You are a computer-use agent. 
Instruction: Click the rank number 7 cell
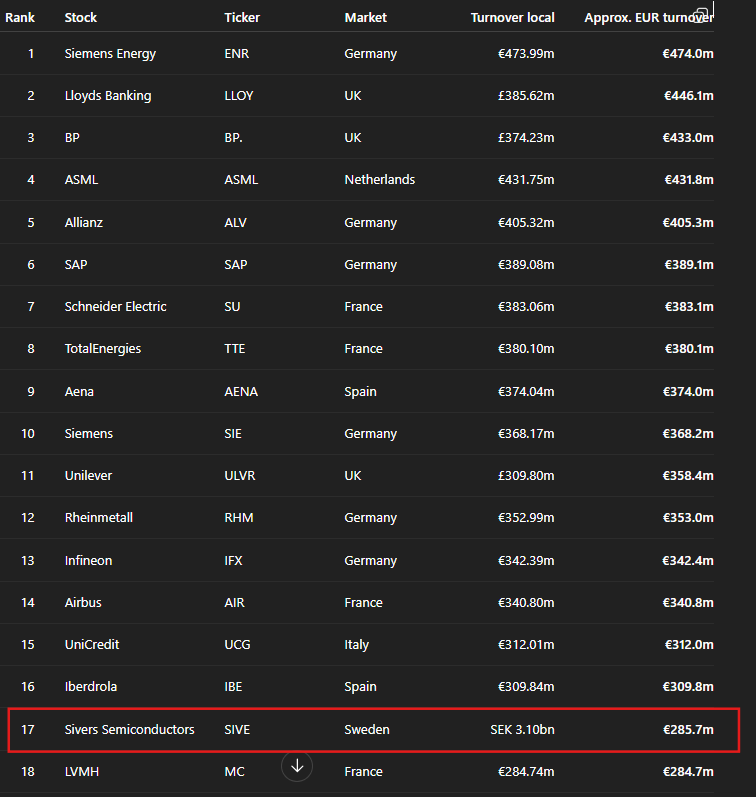31,306
